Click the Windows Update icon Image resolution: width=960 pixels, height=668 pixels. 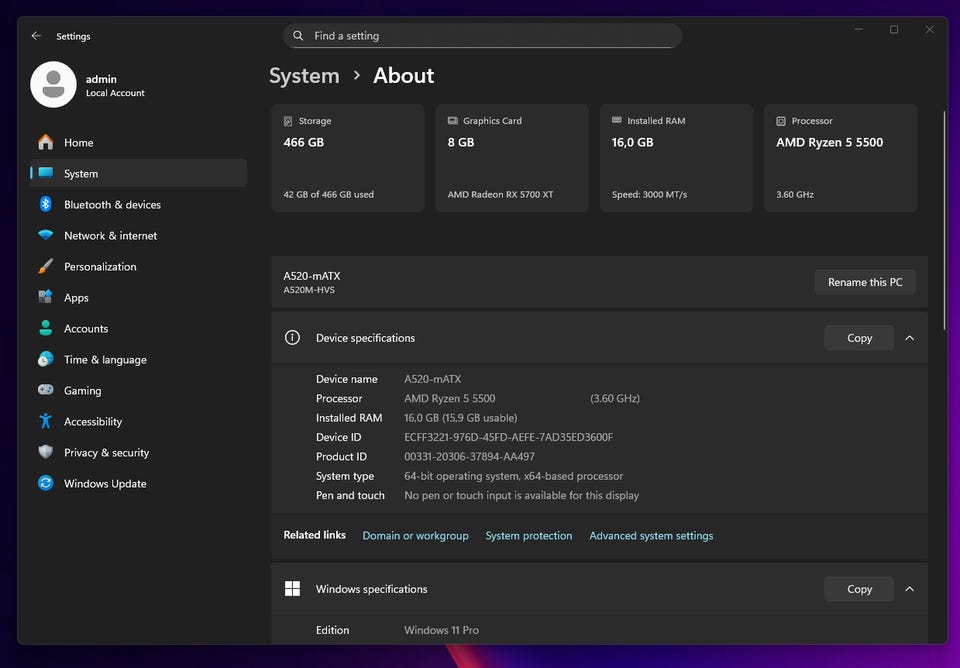pos(45,484)
